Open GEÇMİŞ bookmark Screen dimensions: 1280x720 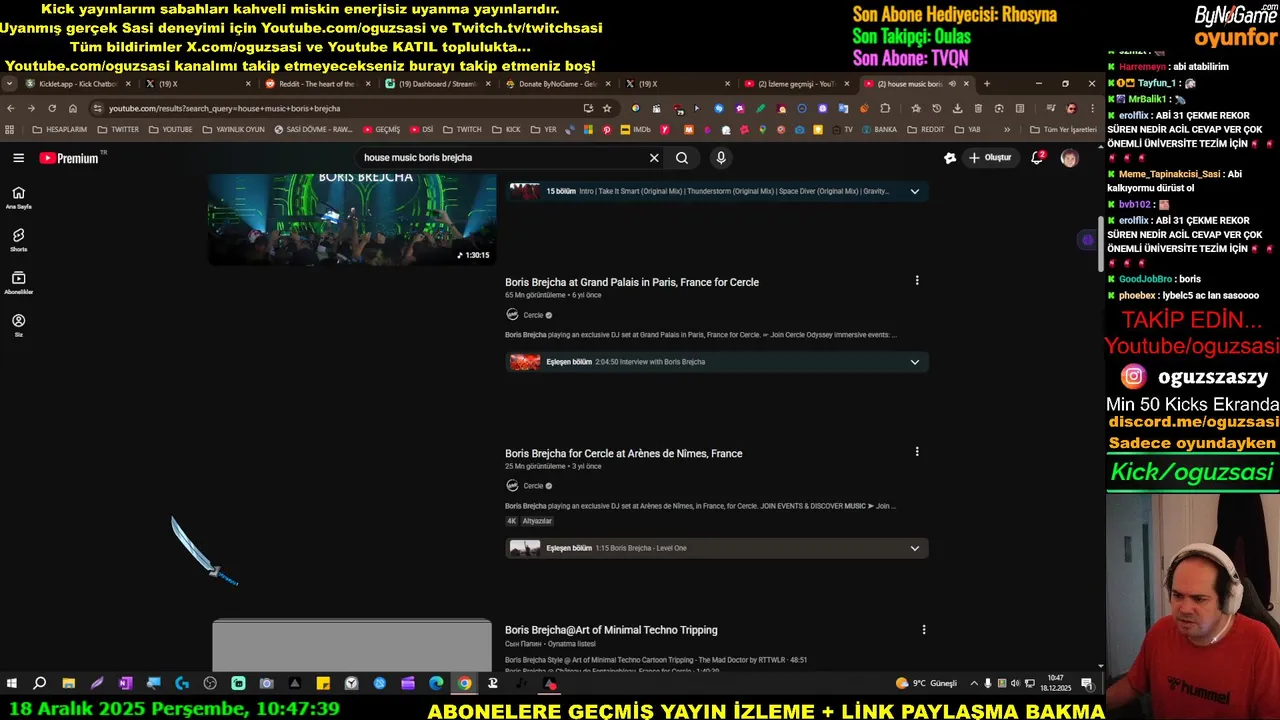381,129
